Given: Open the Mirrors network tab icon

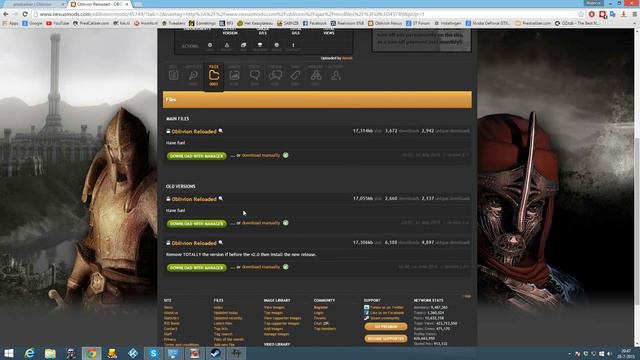Looking at the screenshot, I should point(316,75).
